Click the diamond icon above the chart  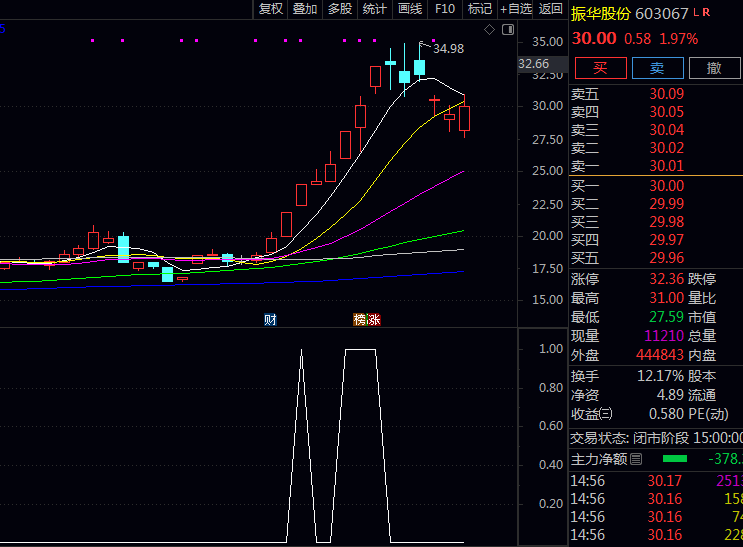[x=489, y=30]
